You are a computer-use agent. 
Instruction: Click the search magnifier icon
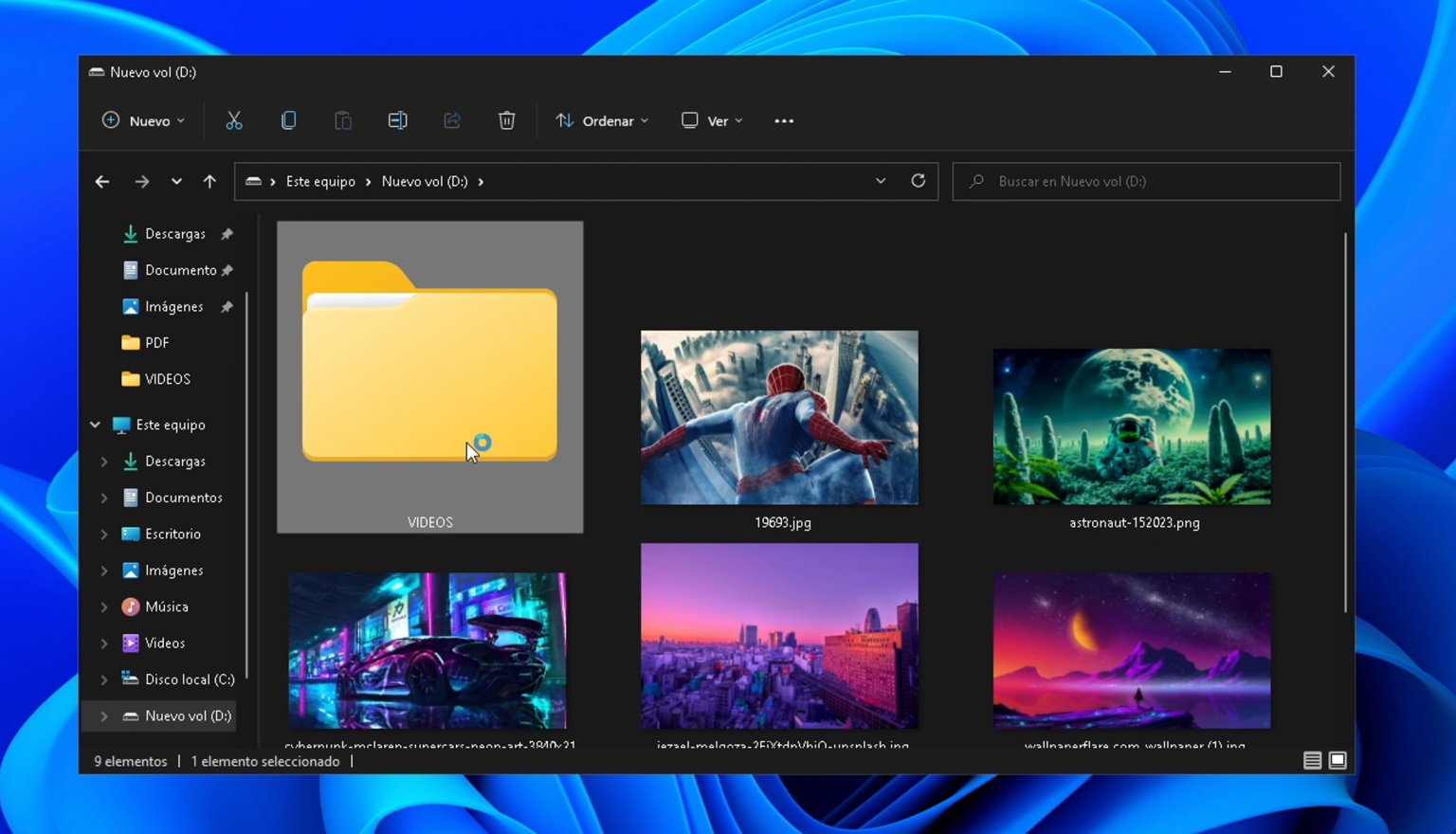pyautogui.click(x=976, y=181)
